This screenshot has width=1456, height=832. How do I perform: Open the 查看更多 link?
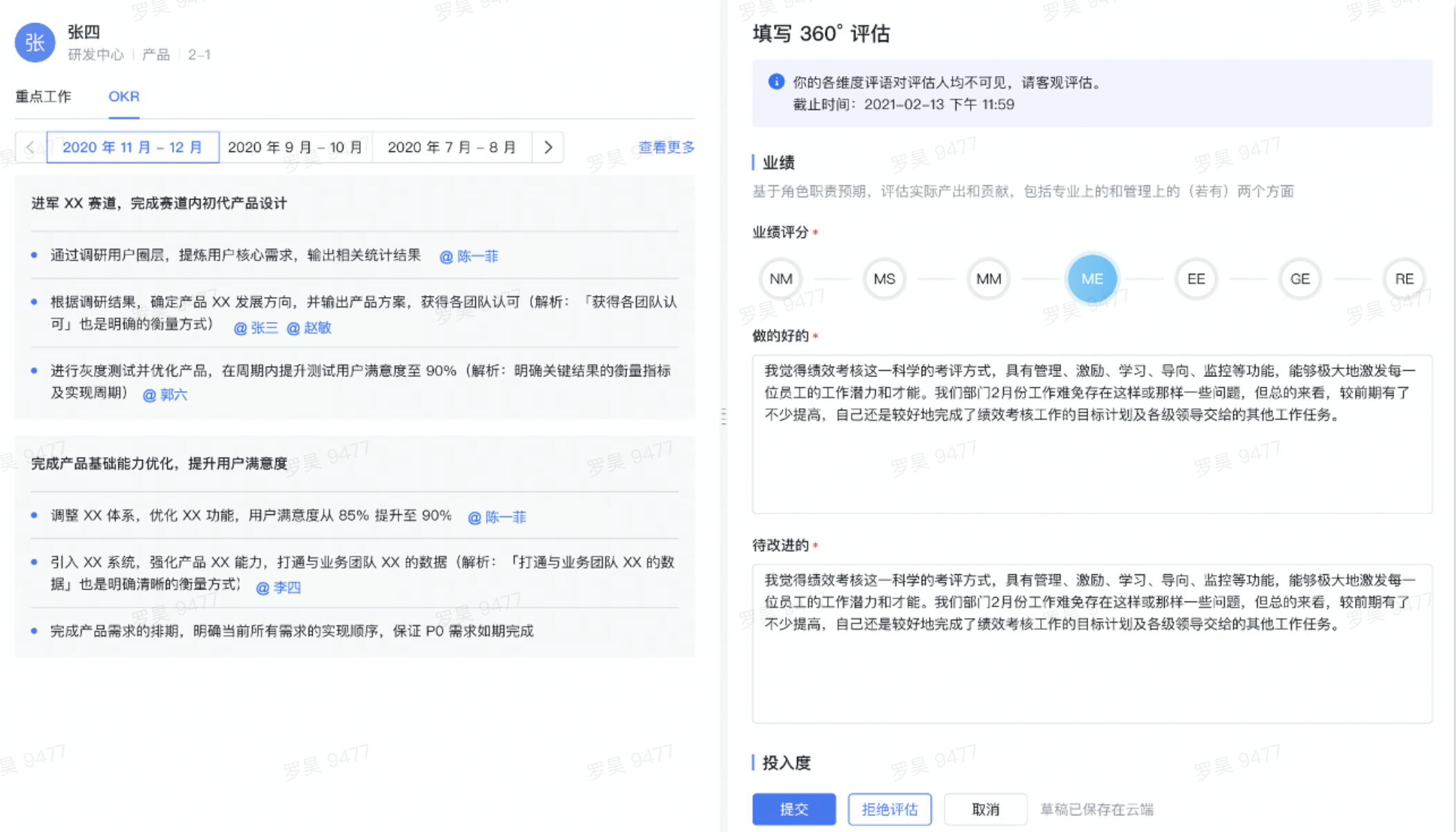(x=667, y=147)
